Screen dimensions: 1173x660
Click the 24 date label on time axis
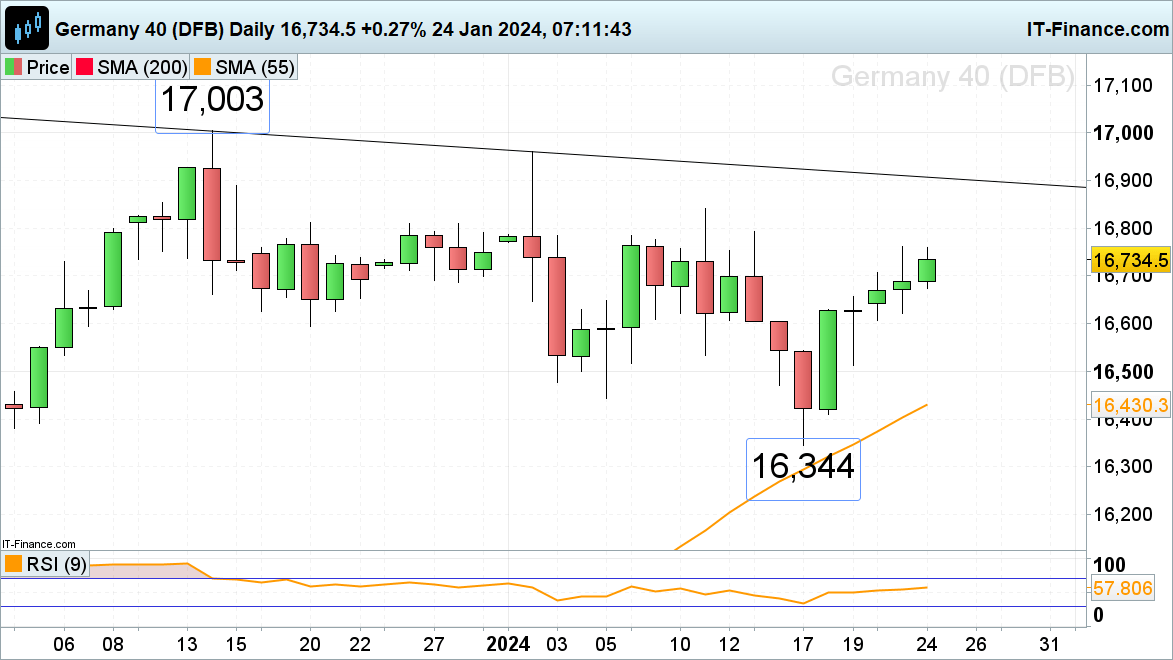tap(926, 642)
